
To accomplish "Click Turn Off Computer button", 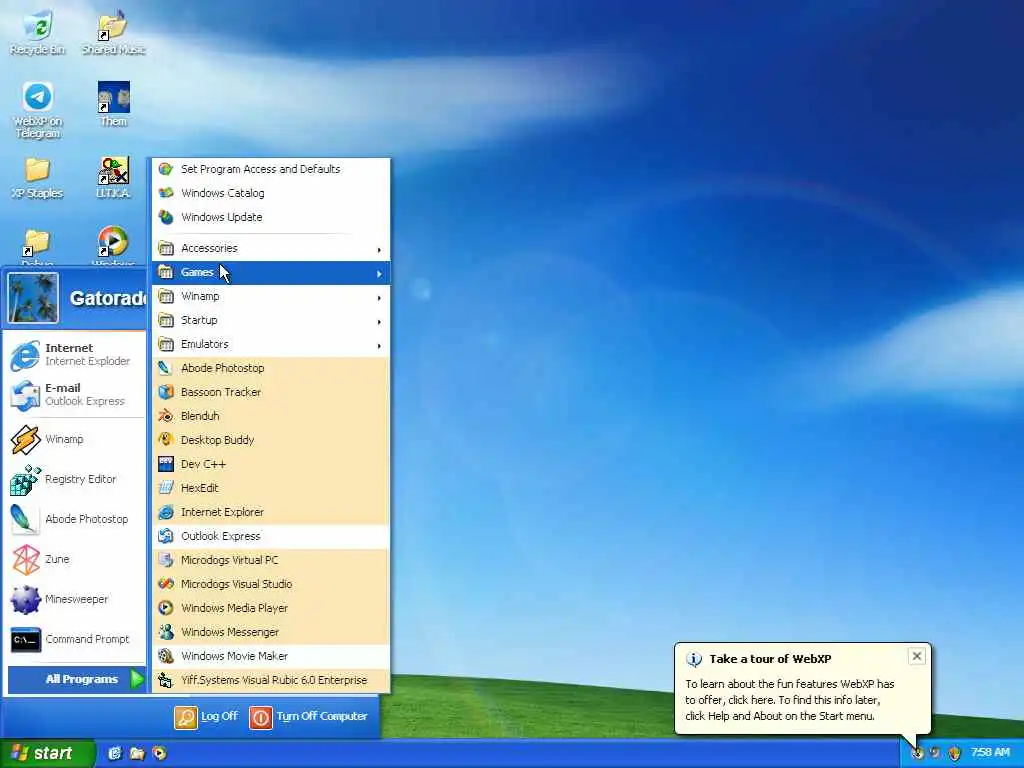I will coord(309,717).
